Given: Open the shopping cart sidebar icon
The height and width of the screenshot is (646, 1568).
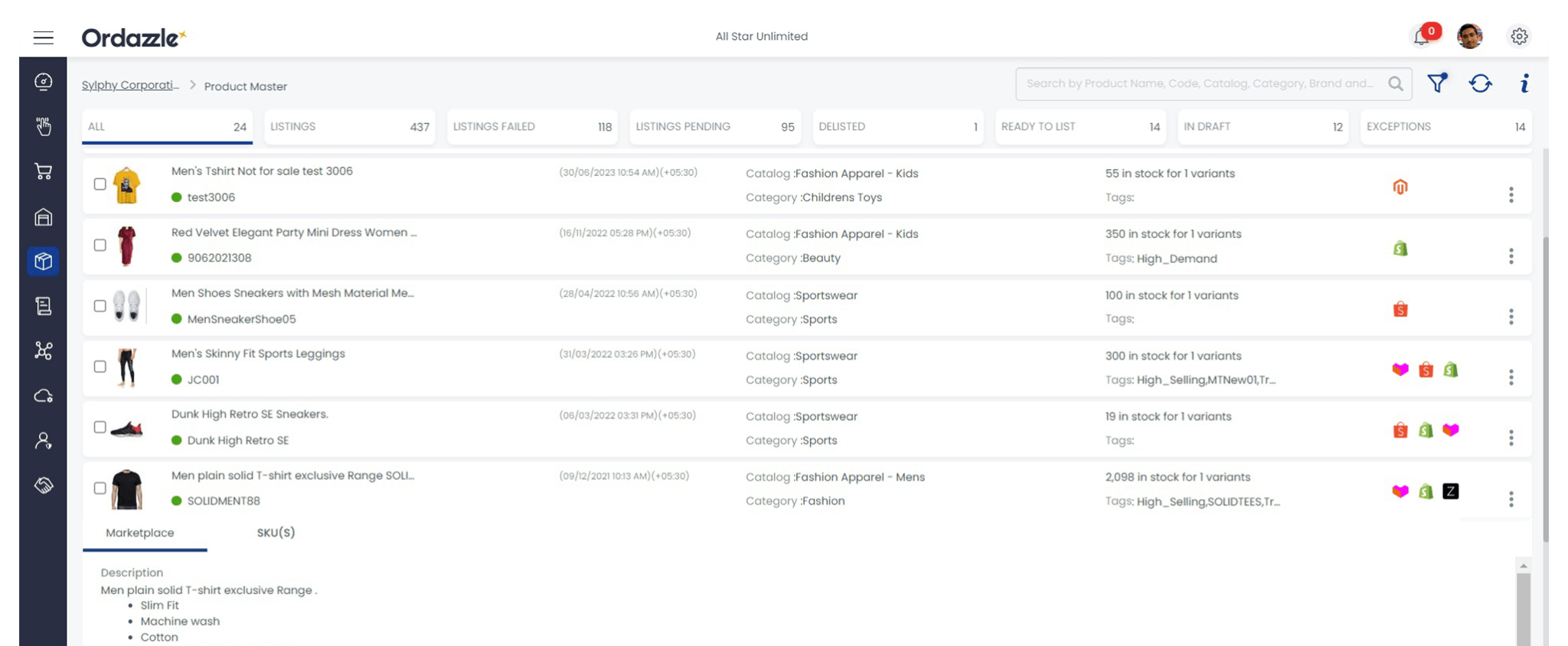Looking at the screenshot, I should tap(44, 171).
